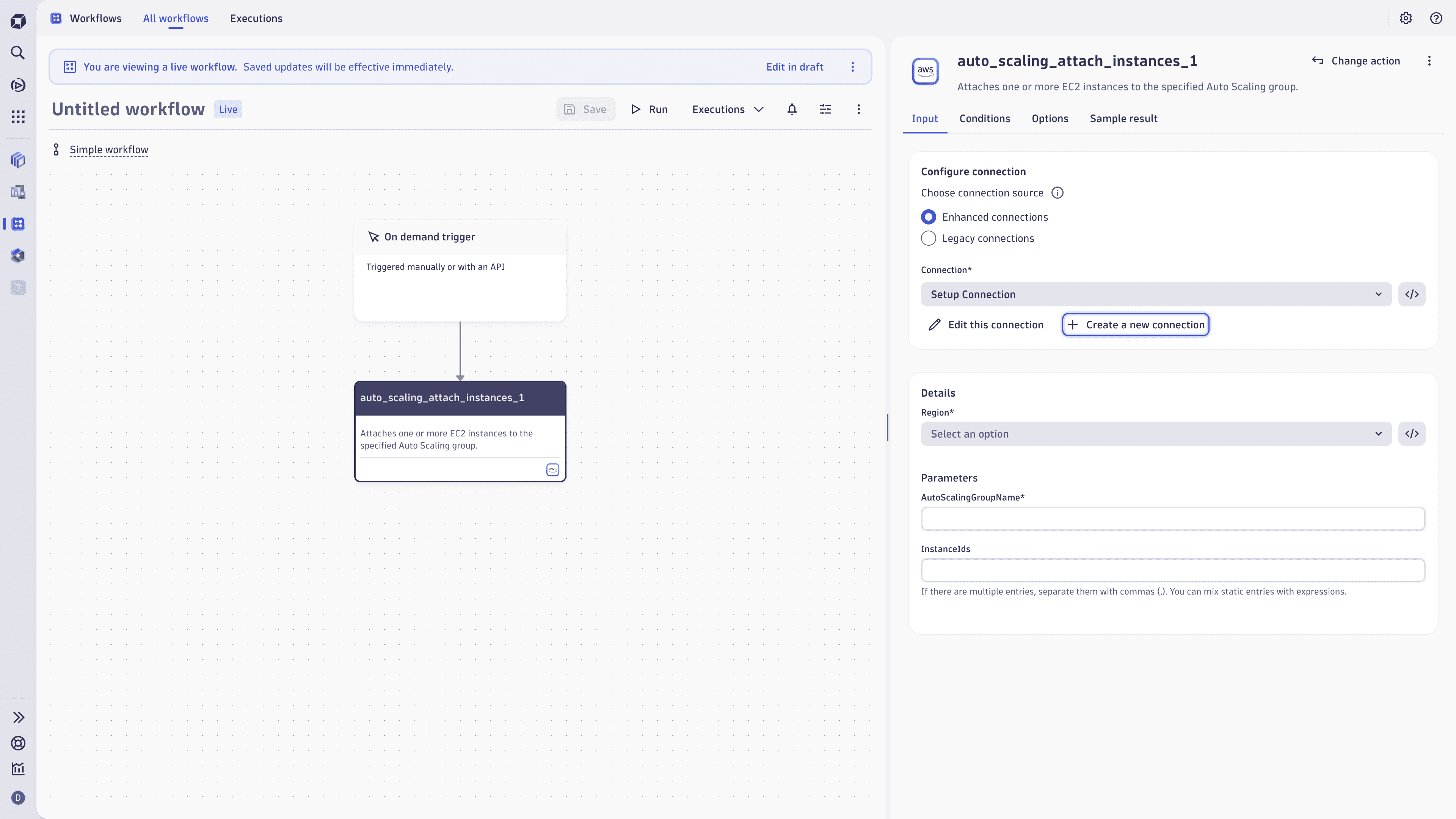Select Legacy connections radio button
This screenshot has width=1456, height=819.
(928, 238)
